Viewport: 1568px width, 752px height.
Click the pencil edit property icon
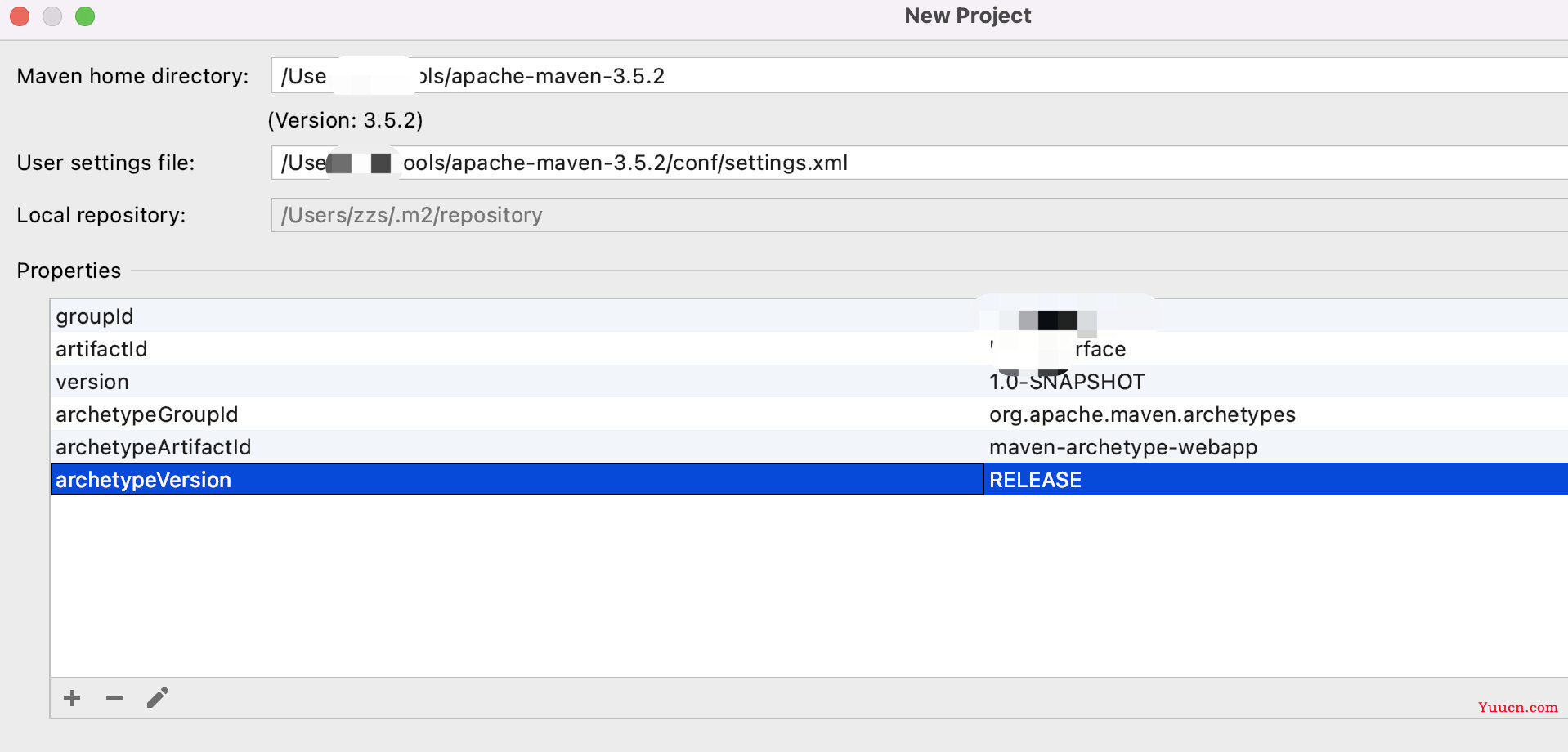click(158, 697)
